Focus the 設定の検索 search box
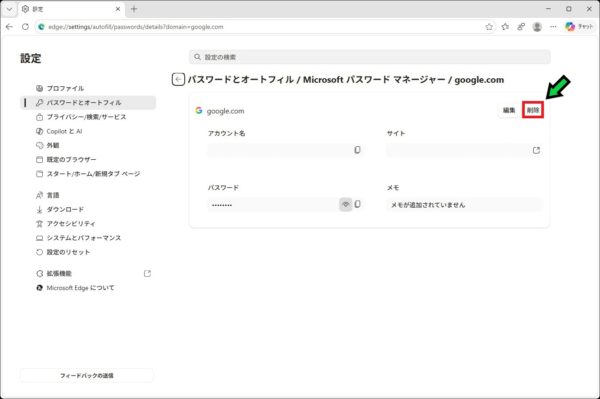This screenshot has width=600, height=399. (370, 57)
